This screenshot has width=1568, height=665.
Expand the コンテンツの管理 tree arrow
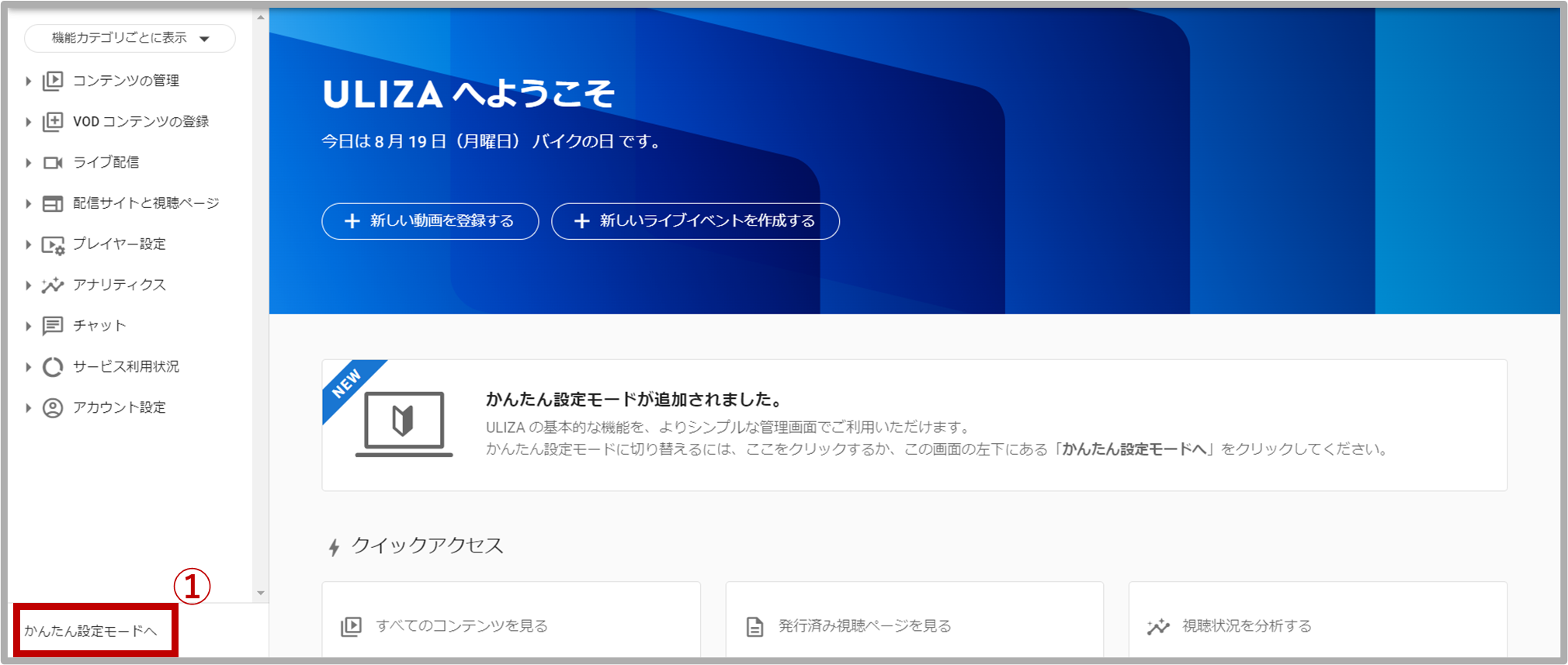28,81
